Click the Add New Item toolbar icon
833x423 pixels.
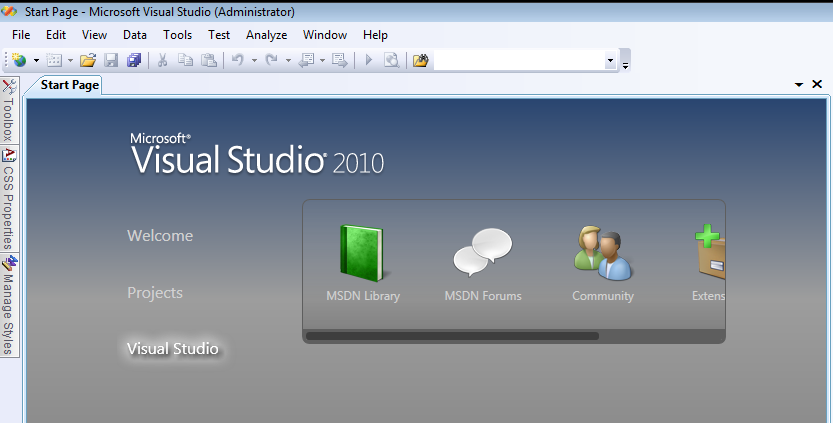pos(54,60)
